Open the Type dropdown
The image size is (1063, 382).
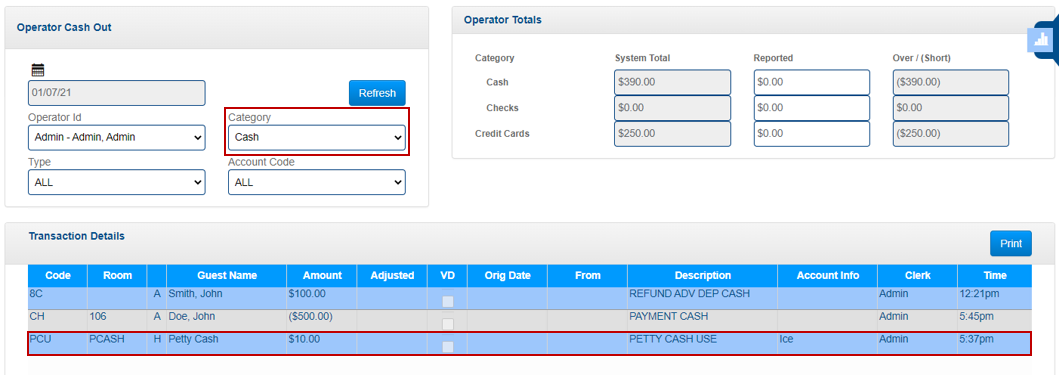pyautogui.click(x=117, y=182)
